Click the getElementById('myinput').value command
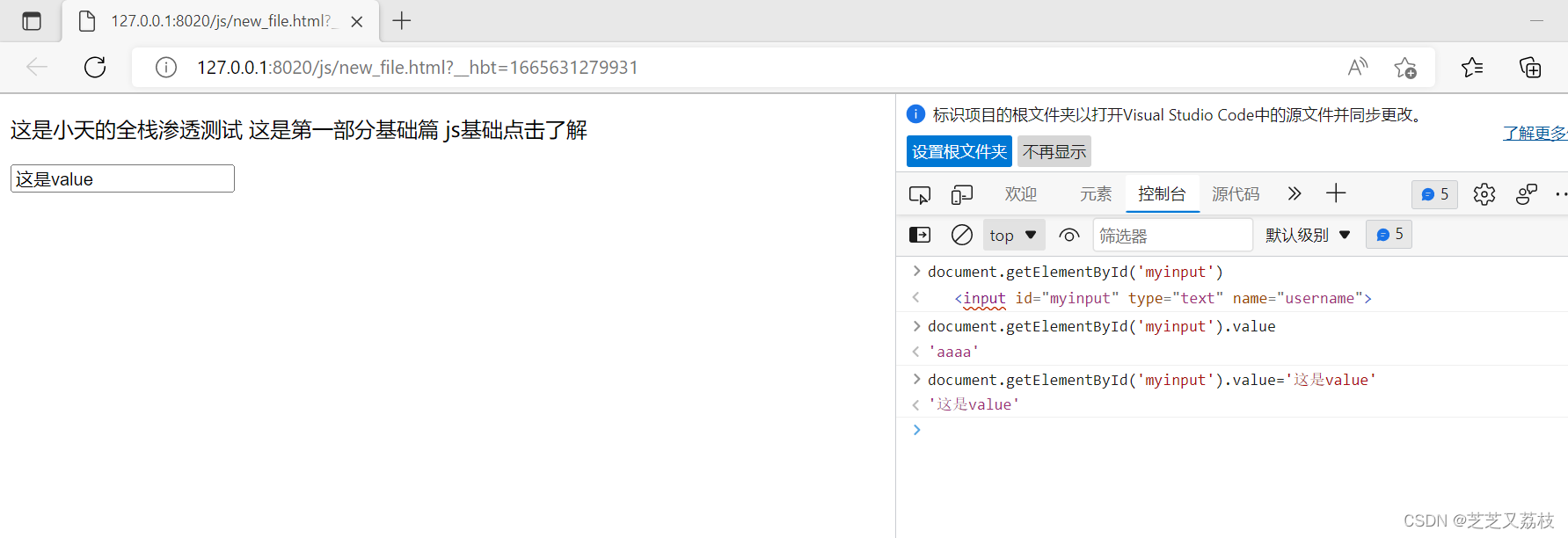The image size is (1568, 538). point(1102,326)
